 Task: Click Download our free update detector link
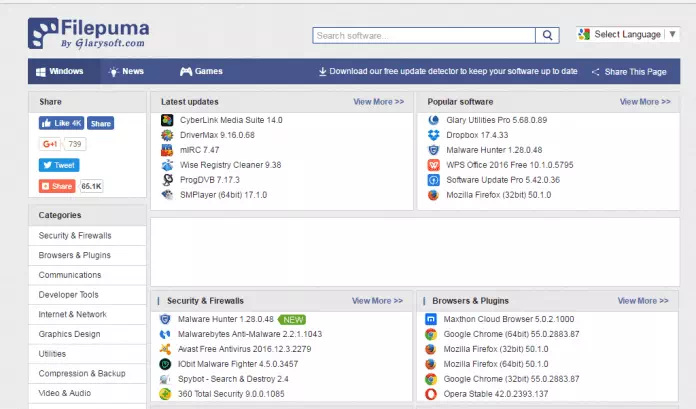pos(448,71)
